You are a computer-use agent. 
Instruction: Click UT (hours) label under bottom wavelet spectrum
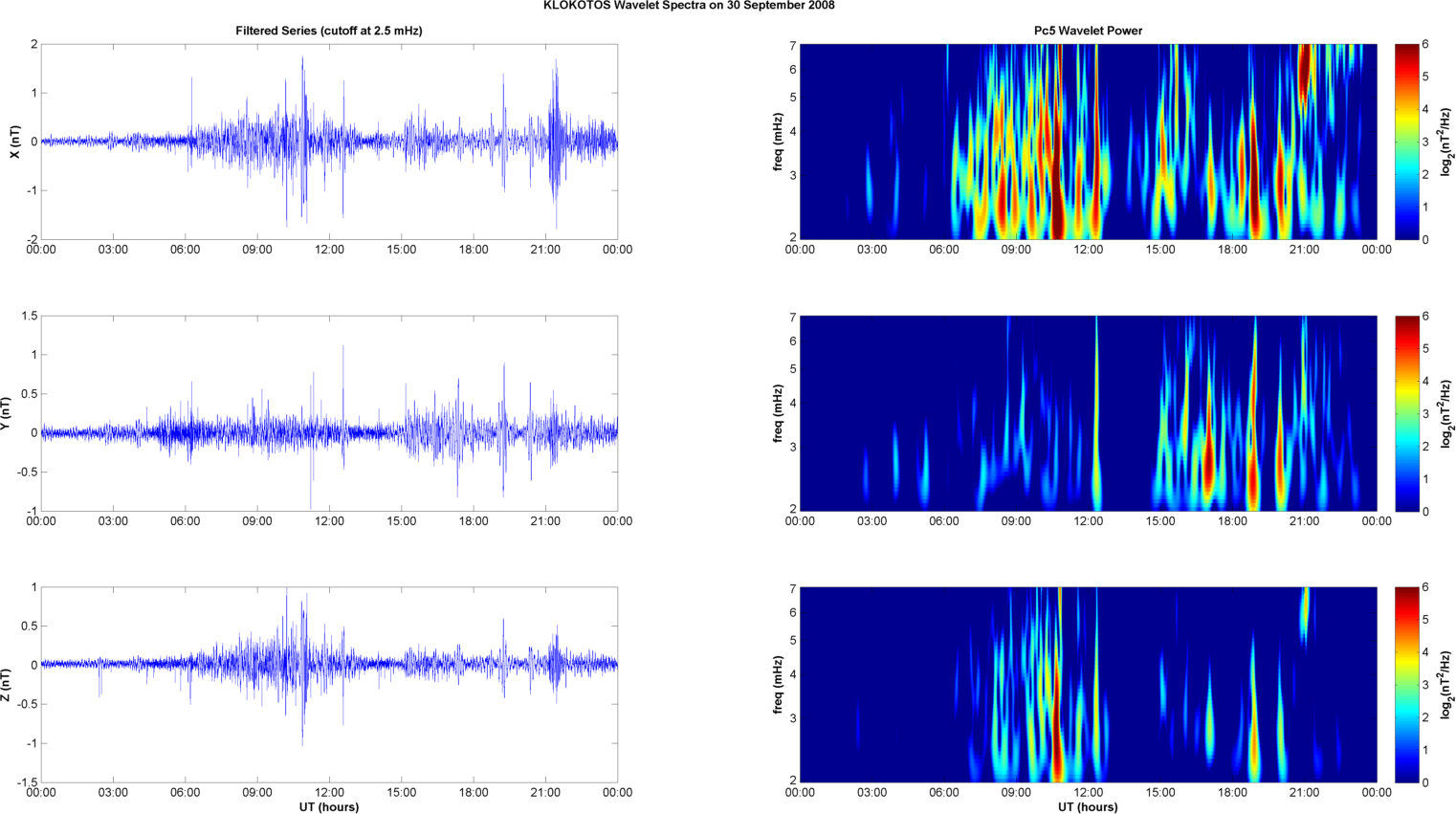click(x=1088, y=807)
